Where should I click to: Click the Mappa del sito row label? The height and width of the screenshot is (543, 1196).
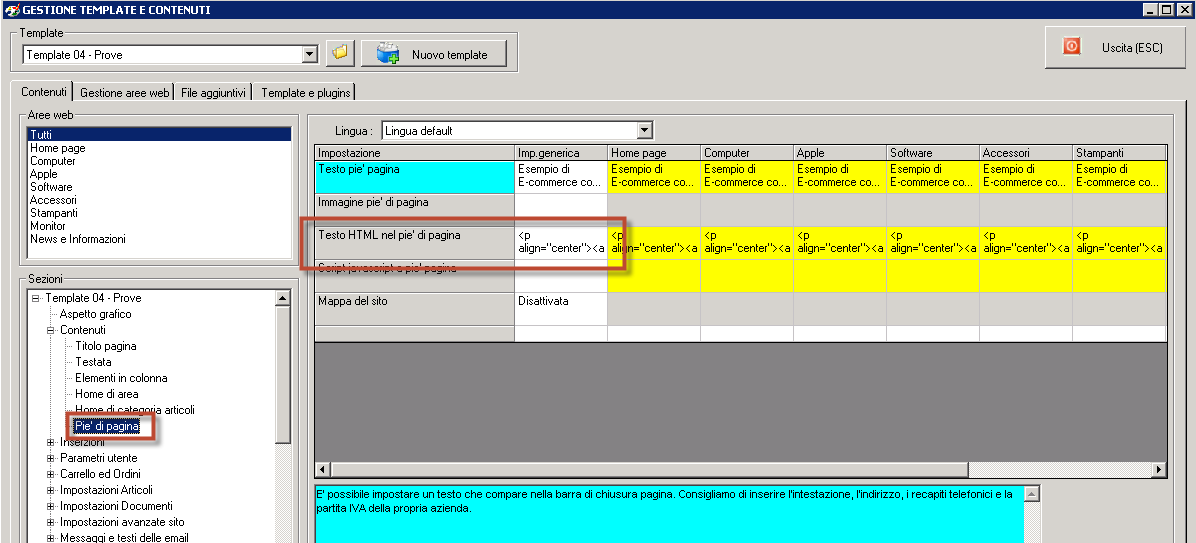[x=414, y=308]
